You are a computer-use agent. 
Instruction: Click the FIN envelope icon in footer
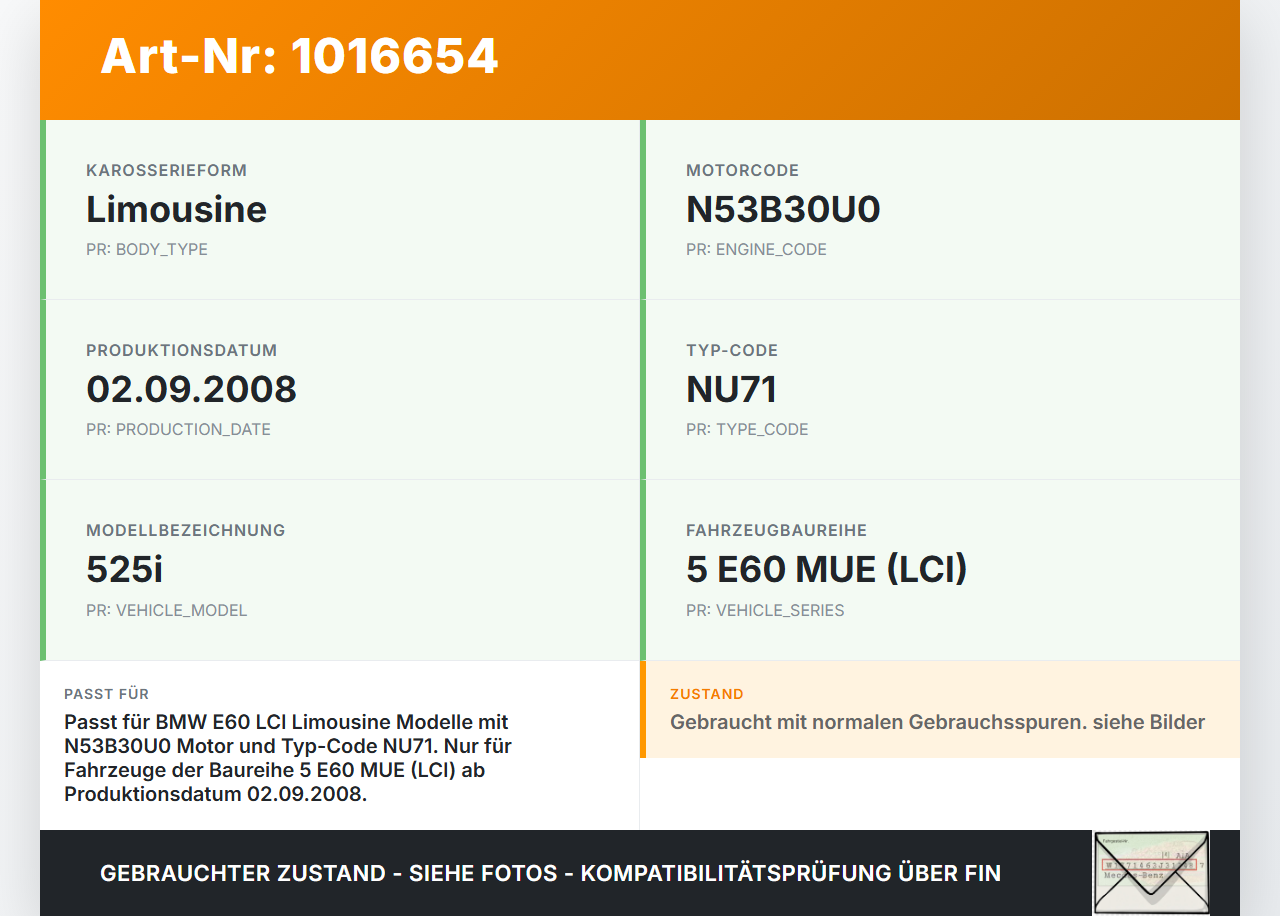click(1150, 872)
